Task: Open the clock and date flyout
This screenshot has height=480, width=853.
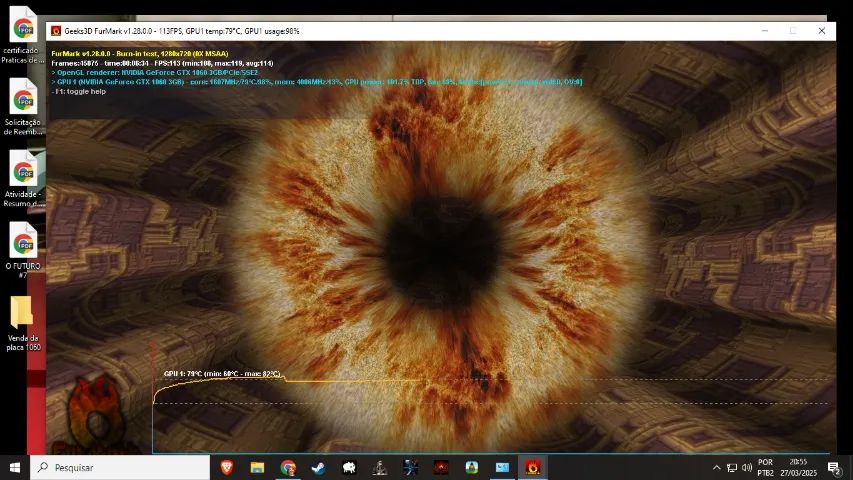Action: [799, 467]
